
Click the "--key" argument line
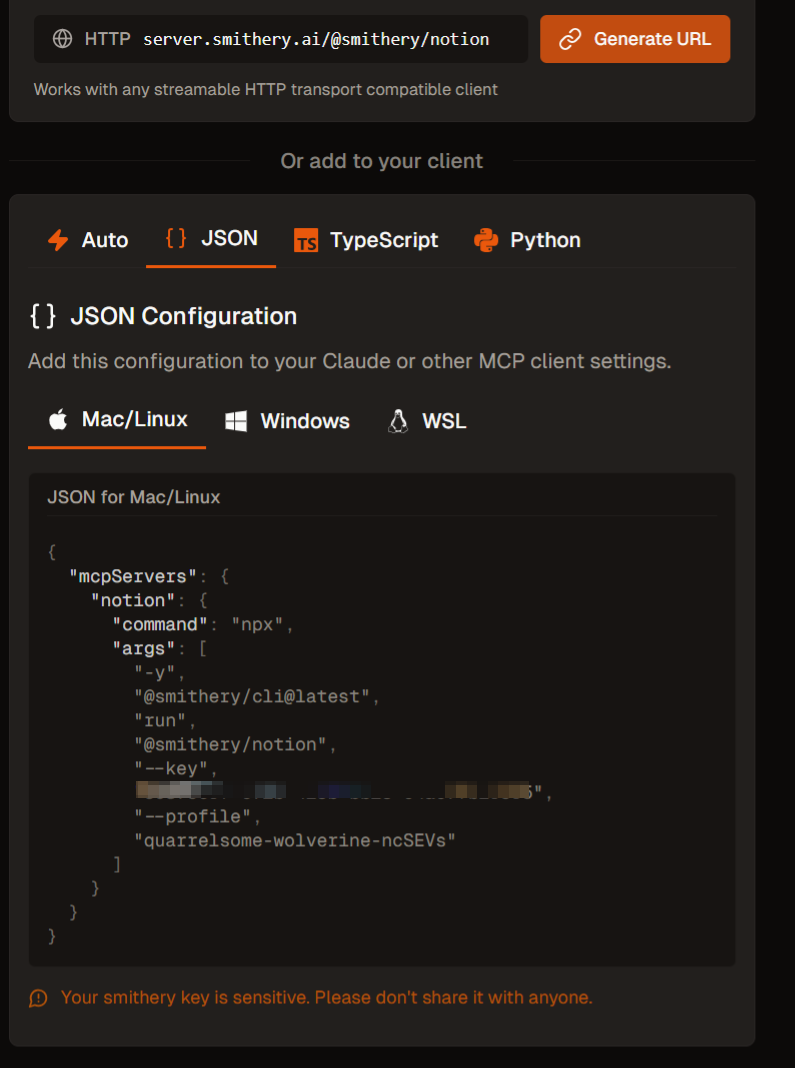(176, 768)
